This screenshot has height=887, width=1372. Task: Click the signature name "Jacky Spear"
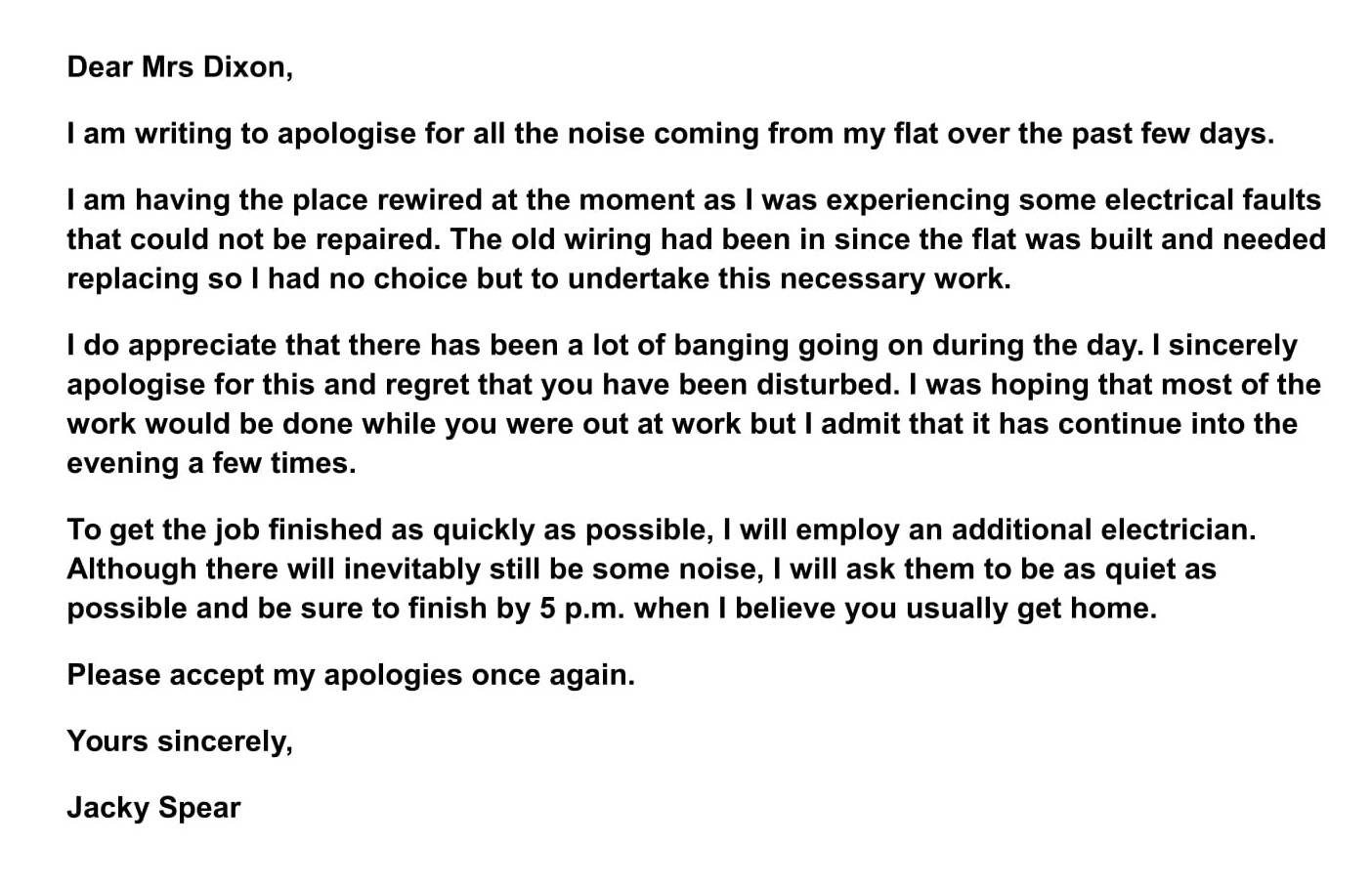[153, 807]
